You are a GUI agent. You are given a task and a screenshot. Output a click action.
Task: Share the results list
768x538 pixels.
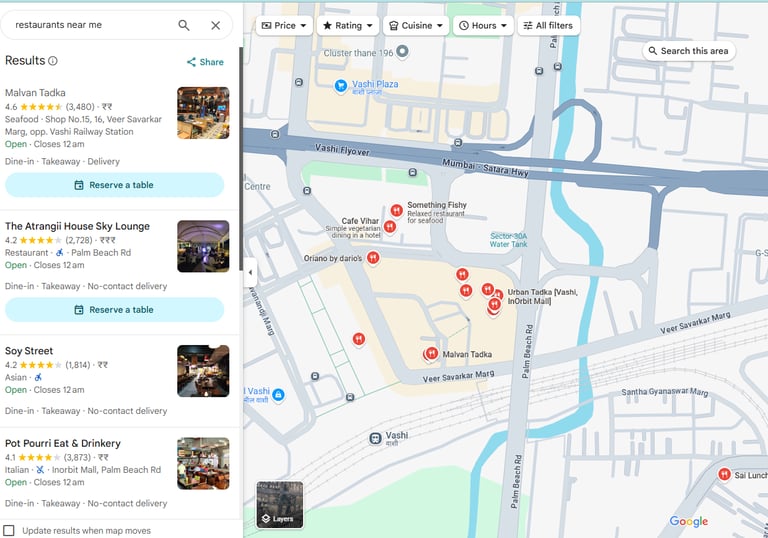coord(205,62)
